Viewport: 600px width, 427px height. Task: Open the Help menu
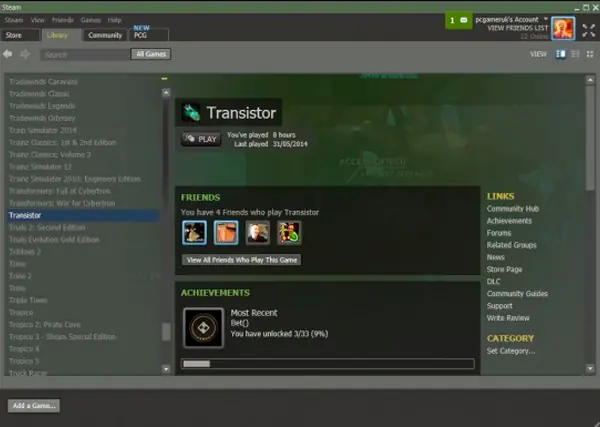[x=114, y=20]
